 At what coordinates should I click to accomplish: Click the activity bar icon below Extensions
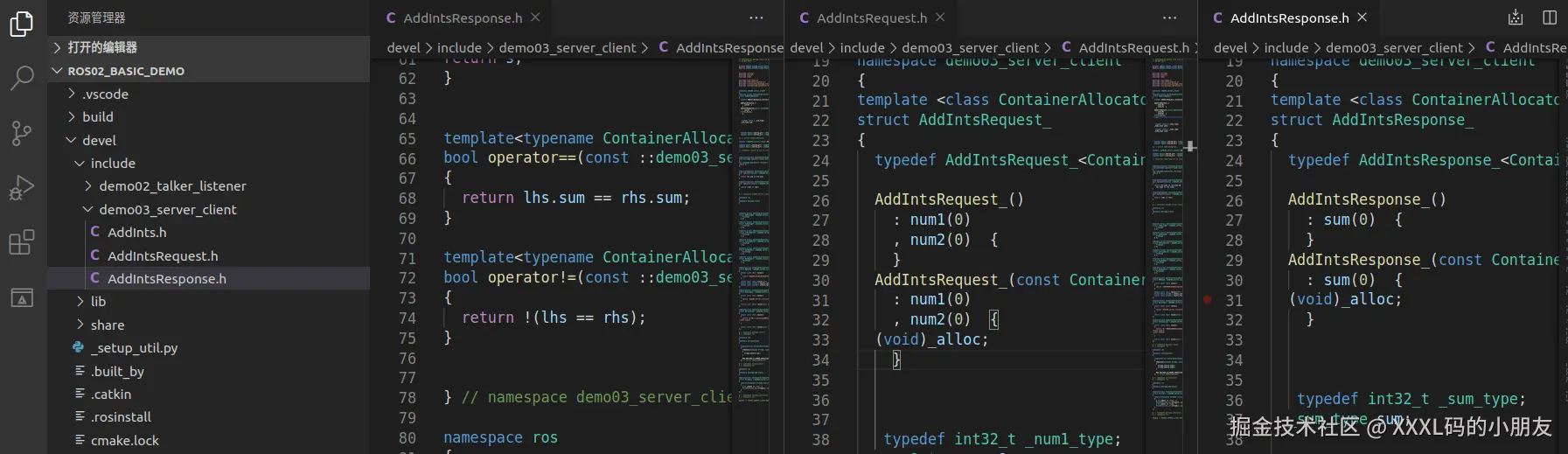point(22,297)
